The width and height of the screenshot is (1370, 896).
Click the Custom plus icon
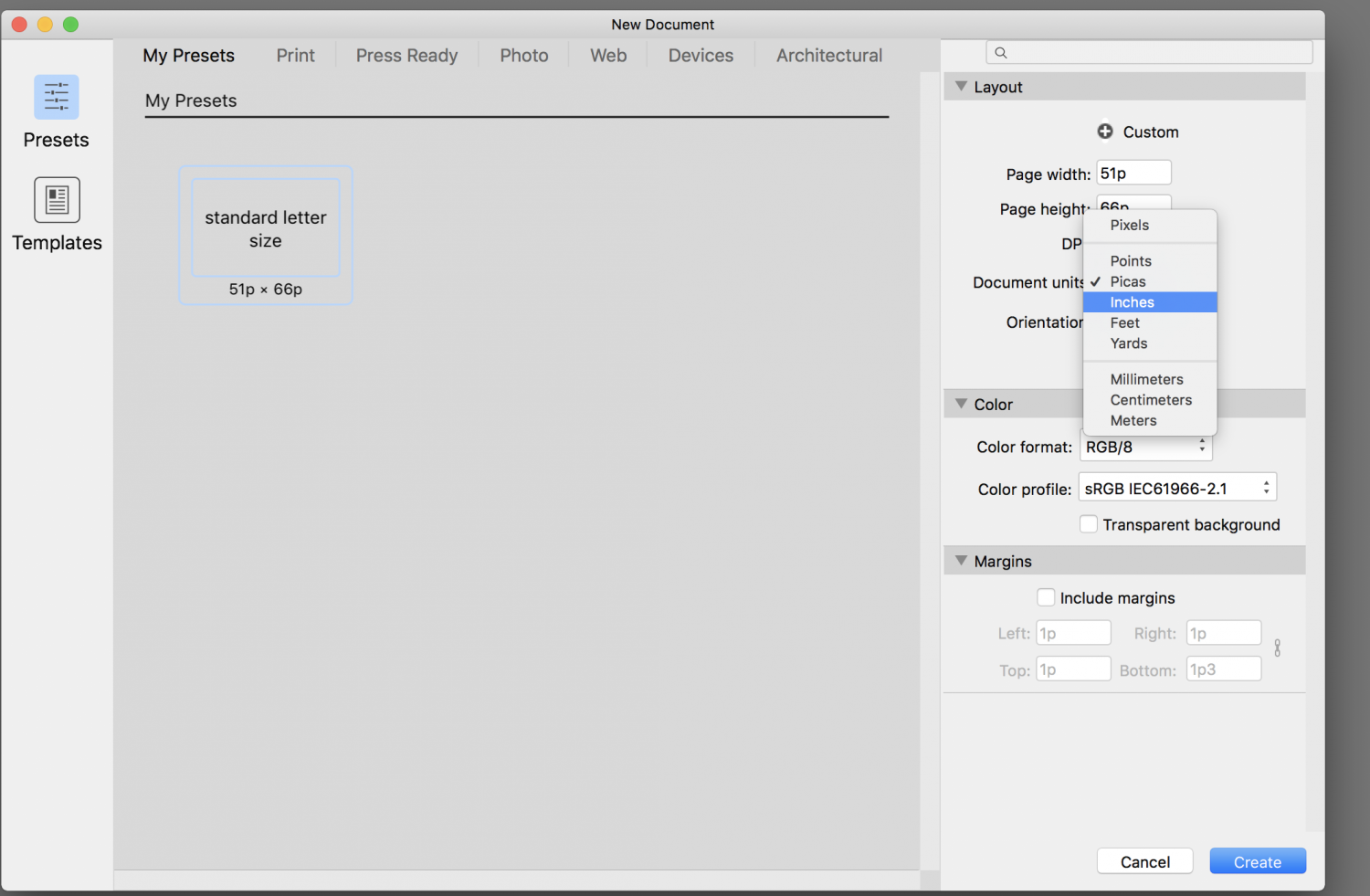pos(1105,132)
